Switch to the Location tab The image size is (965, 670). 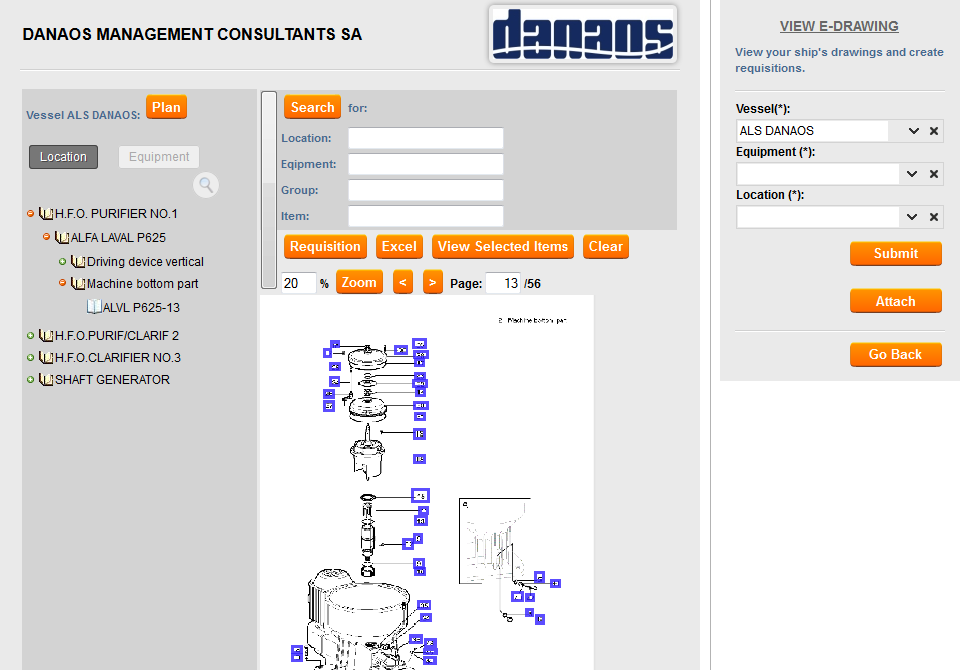coord(63,157)
